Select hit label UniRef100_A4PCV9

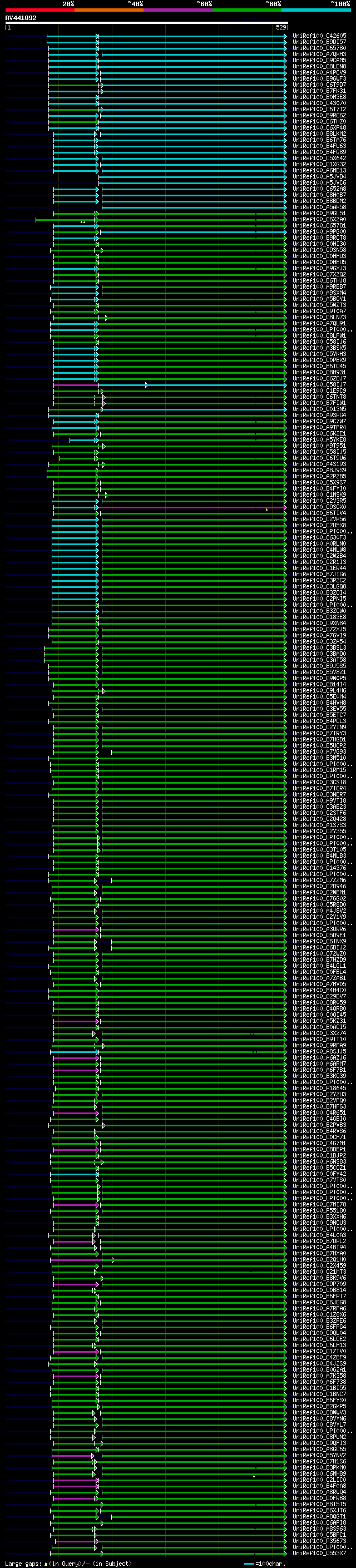tap(319, 72)
